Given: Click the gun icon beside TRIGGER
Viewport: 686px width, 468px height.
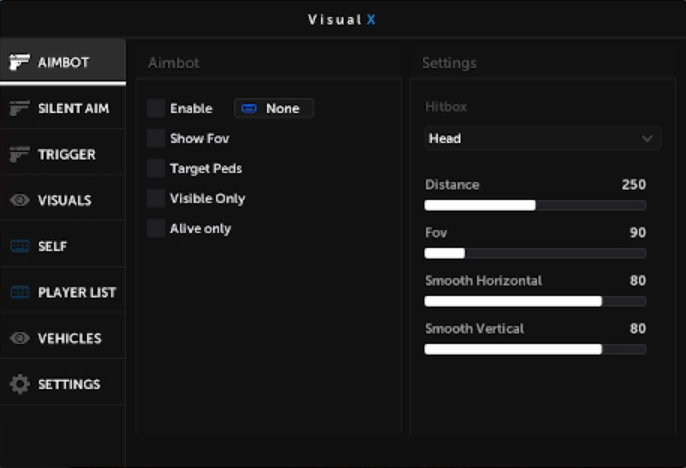Looking at the screenshot, I should click(x=20, y=154).
